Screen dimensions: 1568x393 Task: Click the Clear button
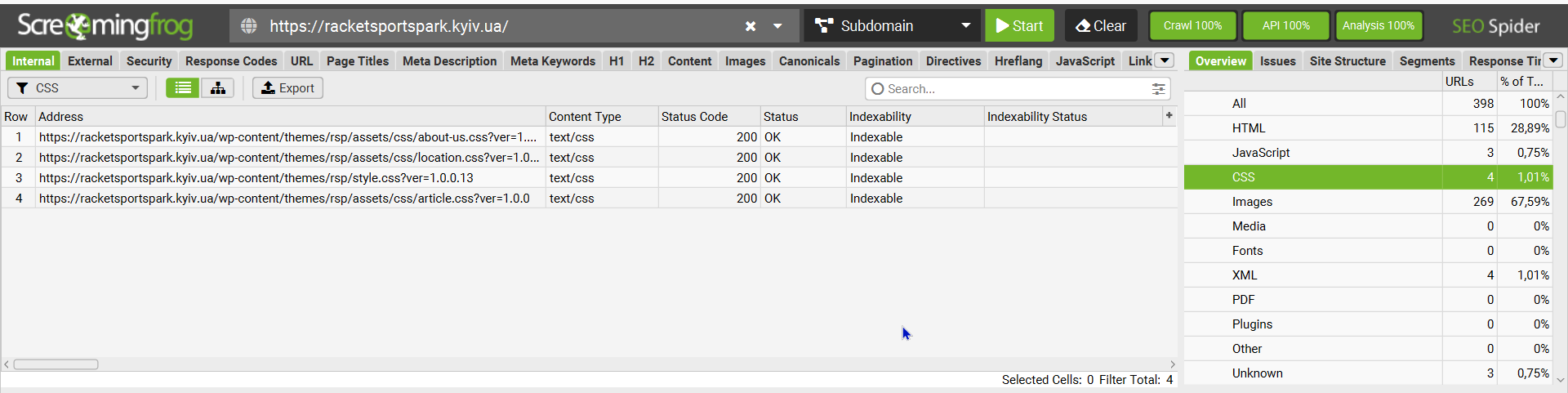click(x=1100, y=26)
